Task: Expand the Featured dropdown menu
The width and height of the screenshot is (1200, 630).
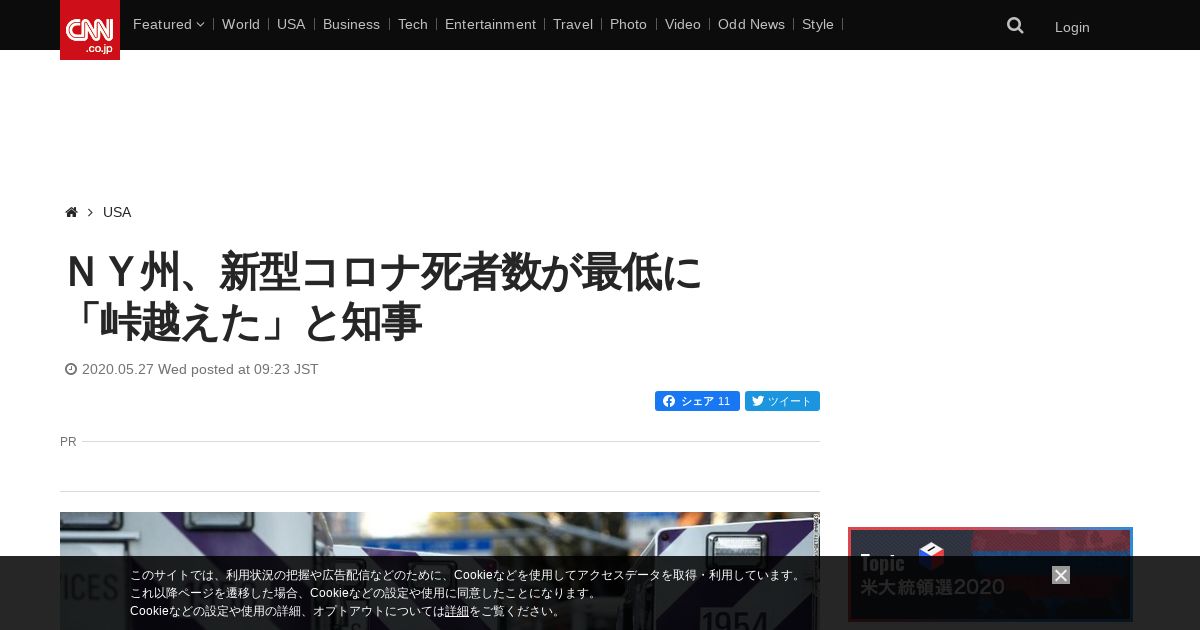Action: click(168, 24)
